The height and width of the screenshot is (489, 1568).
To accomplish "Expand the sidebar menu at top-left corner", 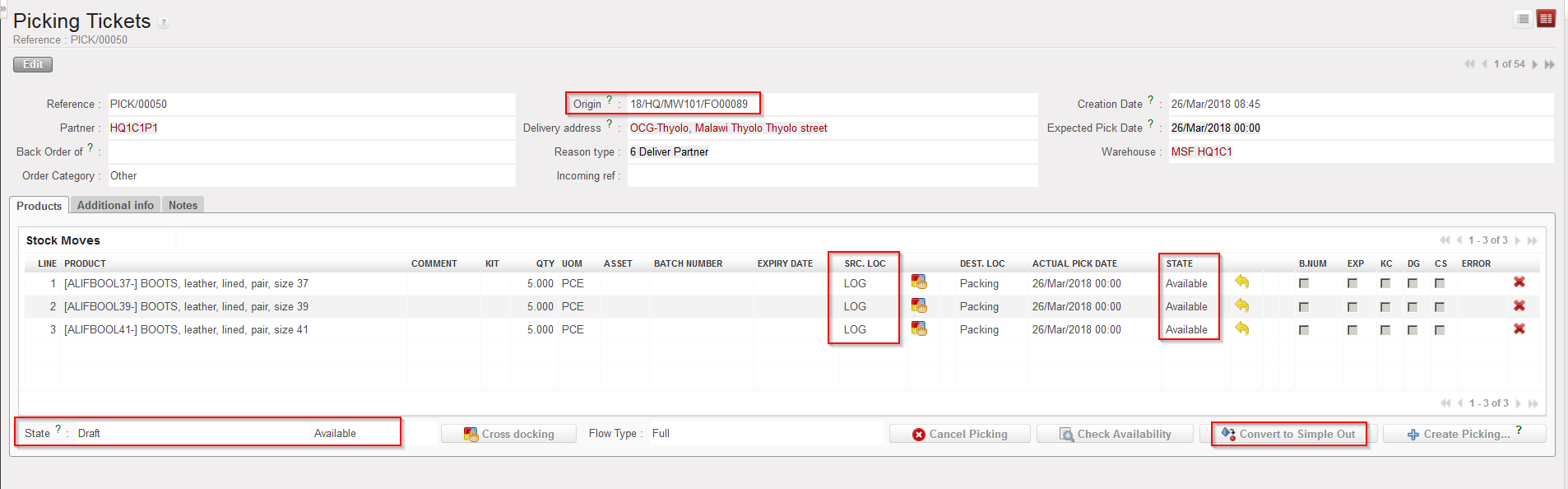I will coord(3,5).
